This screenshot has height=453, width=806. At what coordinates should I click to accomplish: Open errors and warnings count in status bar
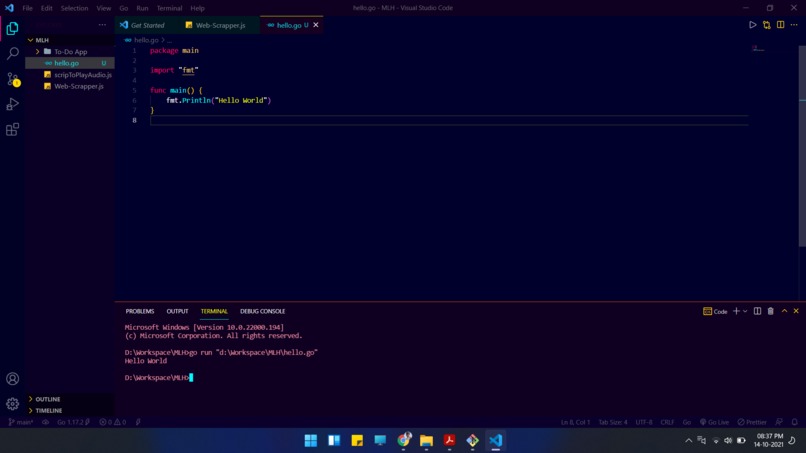click(x=113, y=422)
